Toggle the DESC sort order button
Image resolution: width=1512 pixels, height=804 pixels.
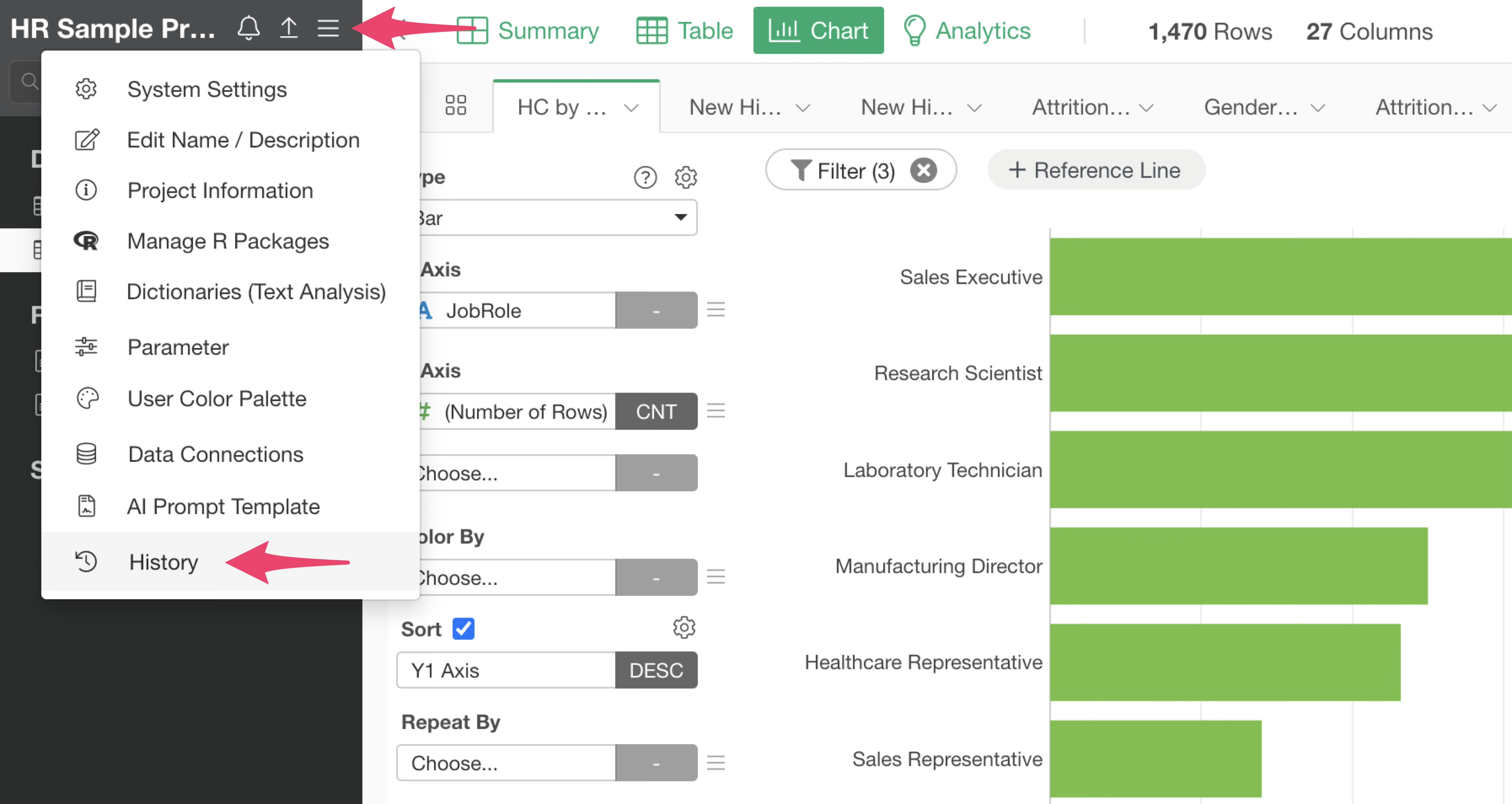coord(656,670)
